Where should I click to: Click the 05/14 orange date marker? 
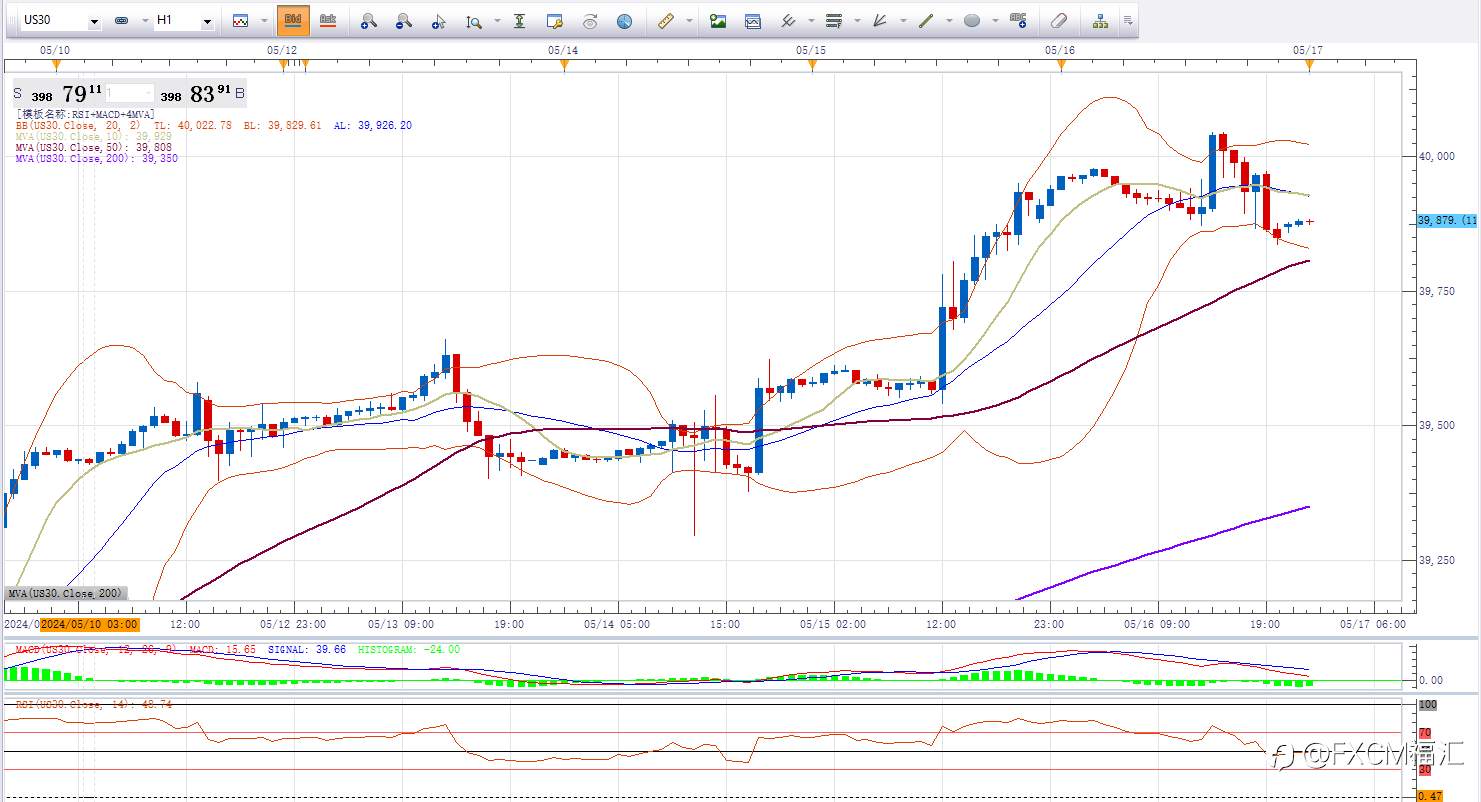pyautogui.click(x=564, y=65)
